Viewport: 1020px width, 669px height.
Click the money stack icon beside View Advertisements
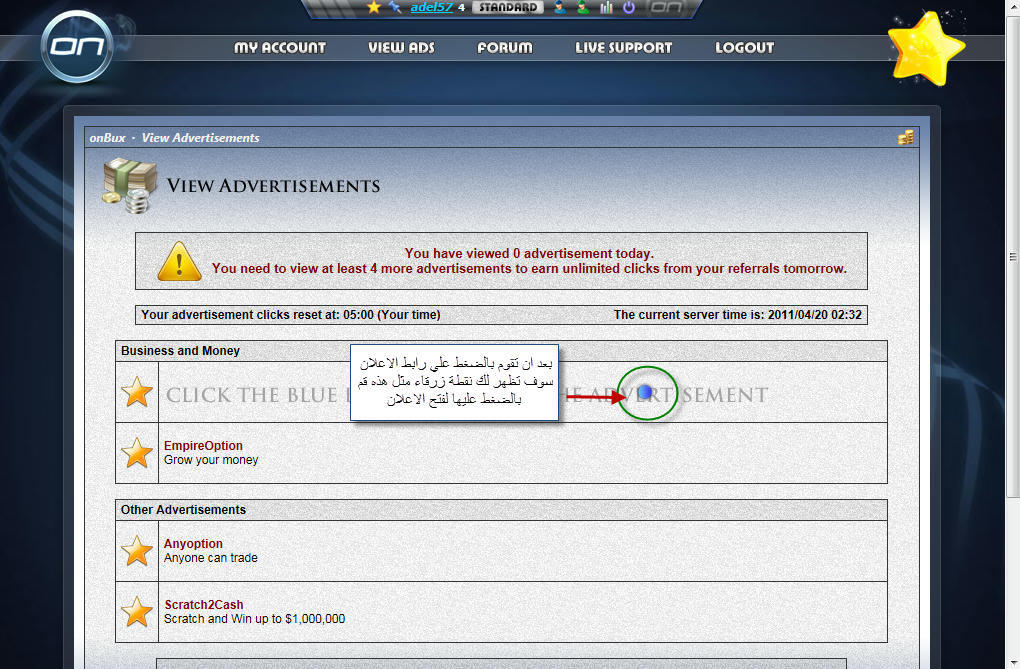point(129,185)
